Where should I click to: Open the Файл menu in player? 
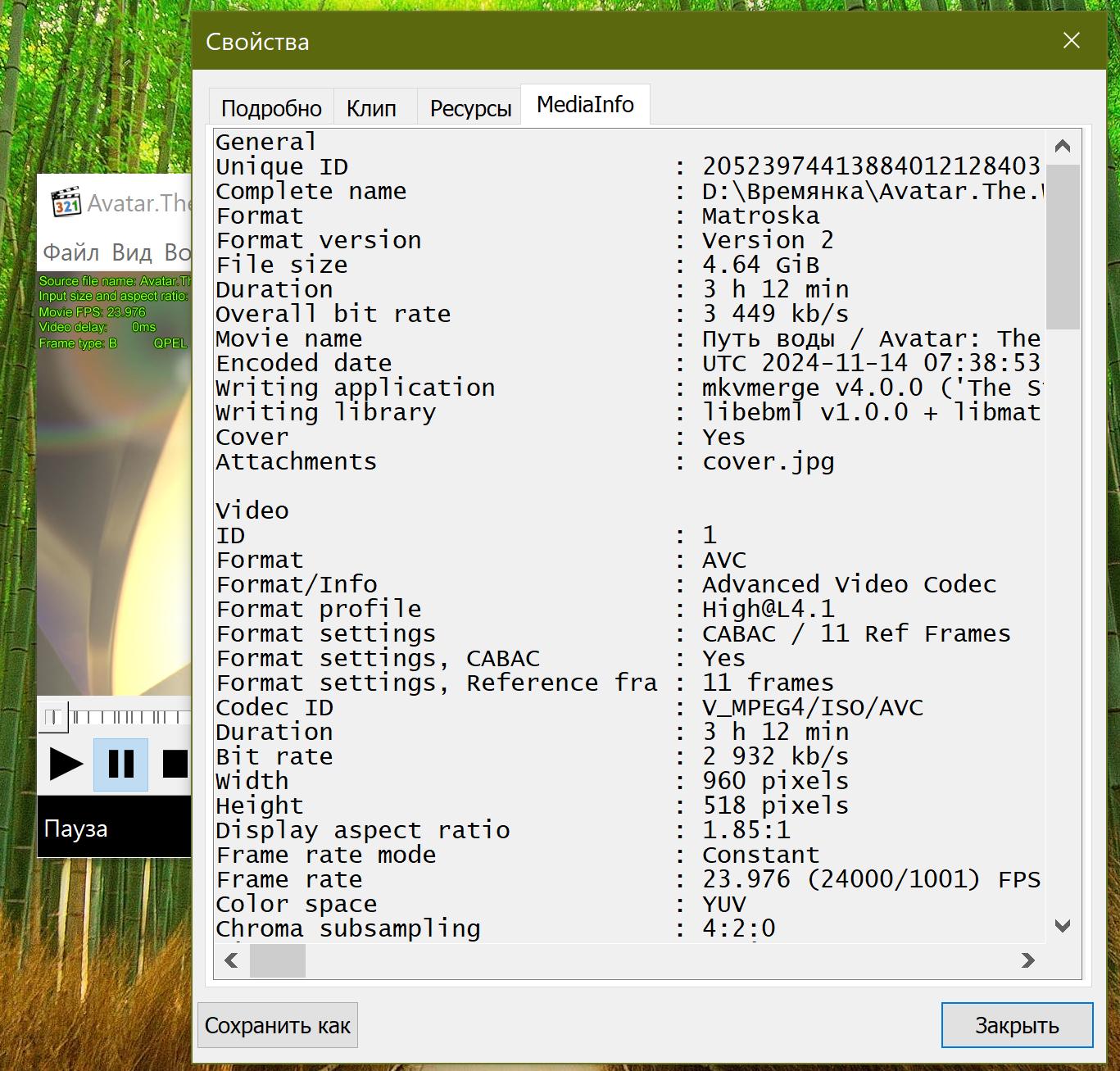coord(71,252)
